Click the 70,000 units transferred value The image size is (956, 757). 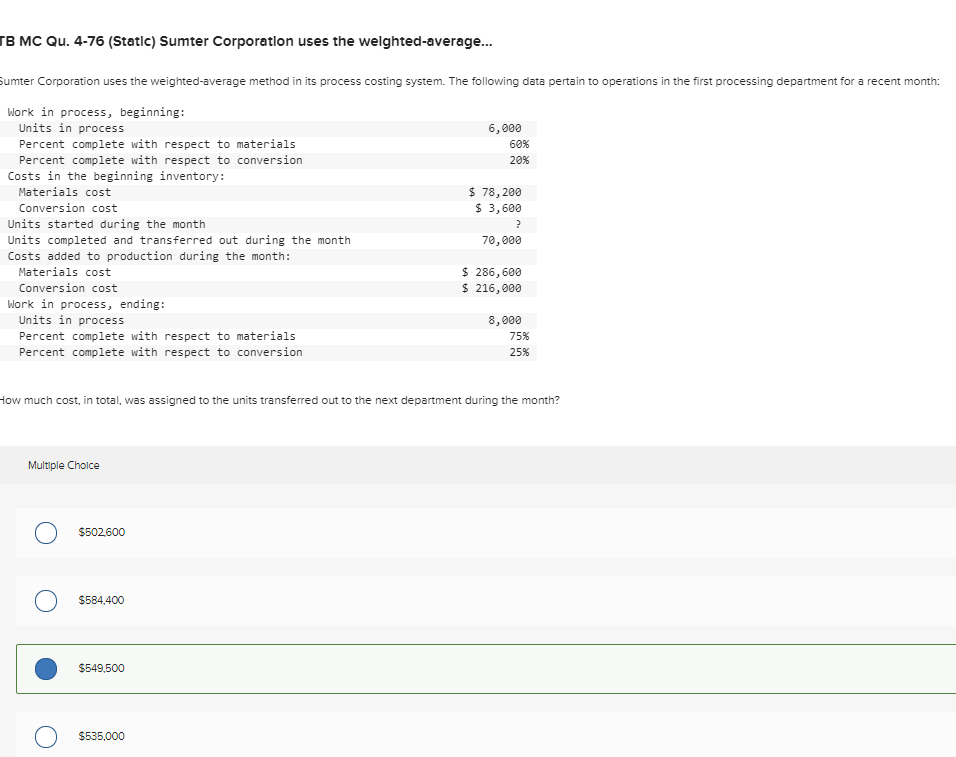tap(502, 240)
